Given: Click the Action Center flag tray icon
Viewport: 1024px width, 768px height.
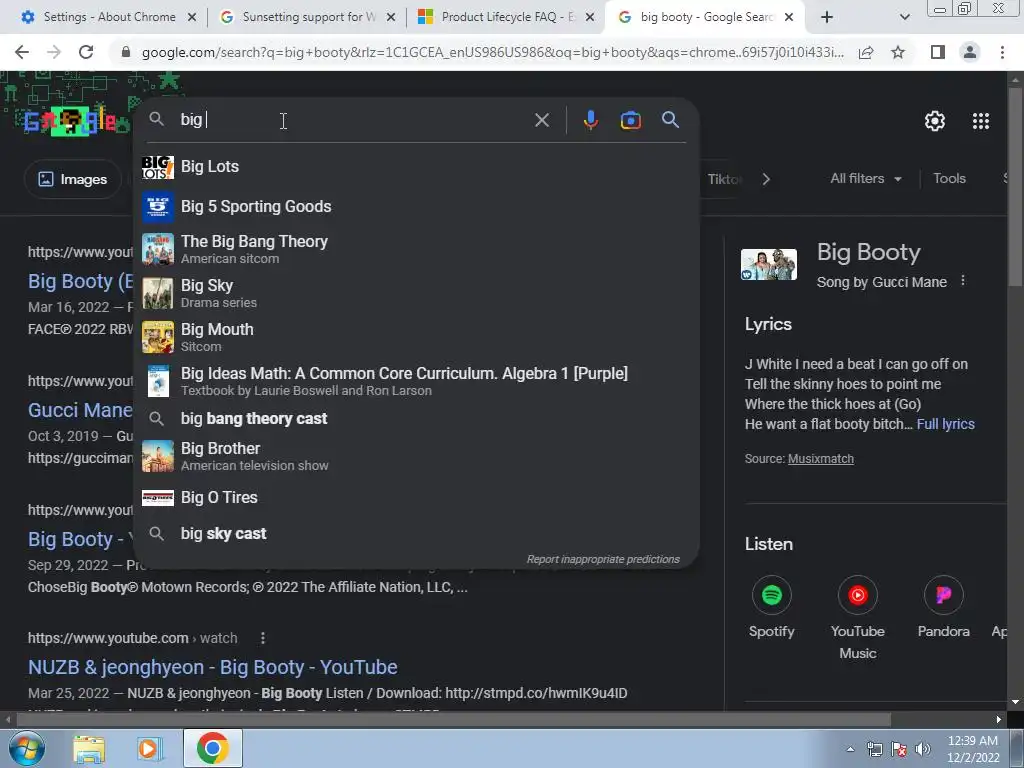Looking at the screenshot, I should (x=899, y=749).
